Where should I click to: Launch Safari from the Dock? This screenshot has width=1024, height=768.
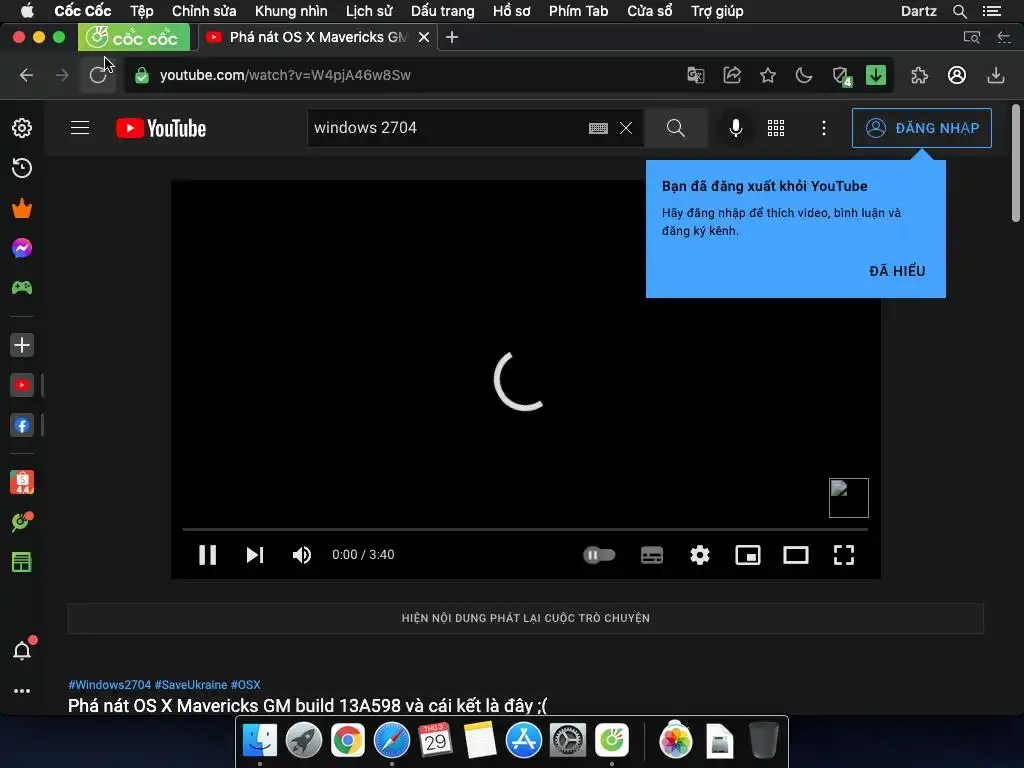pyautogui.click(x=392, y=741)
